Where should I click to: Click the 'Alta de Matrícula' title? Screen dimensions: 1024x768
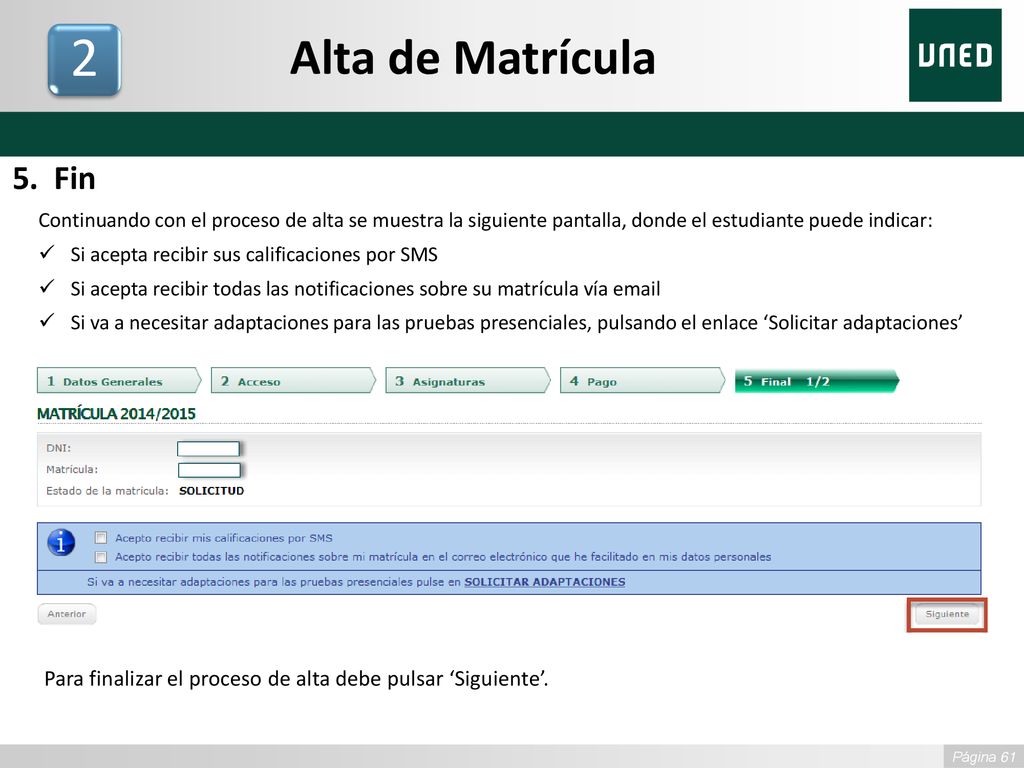(472, 57)
